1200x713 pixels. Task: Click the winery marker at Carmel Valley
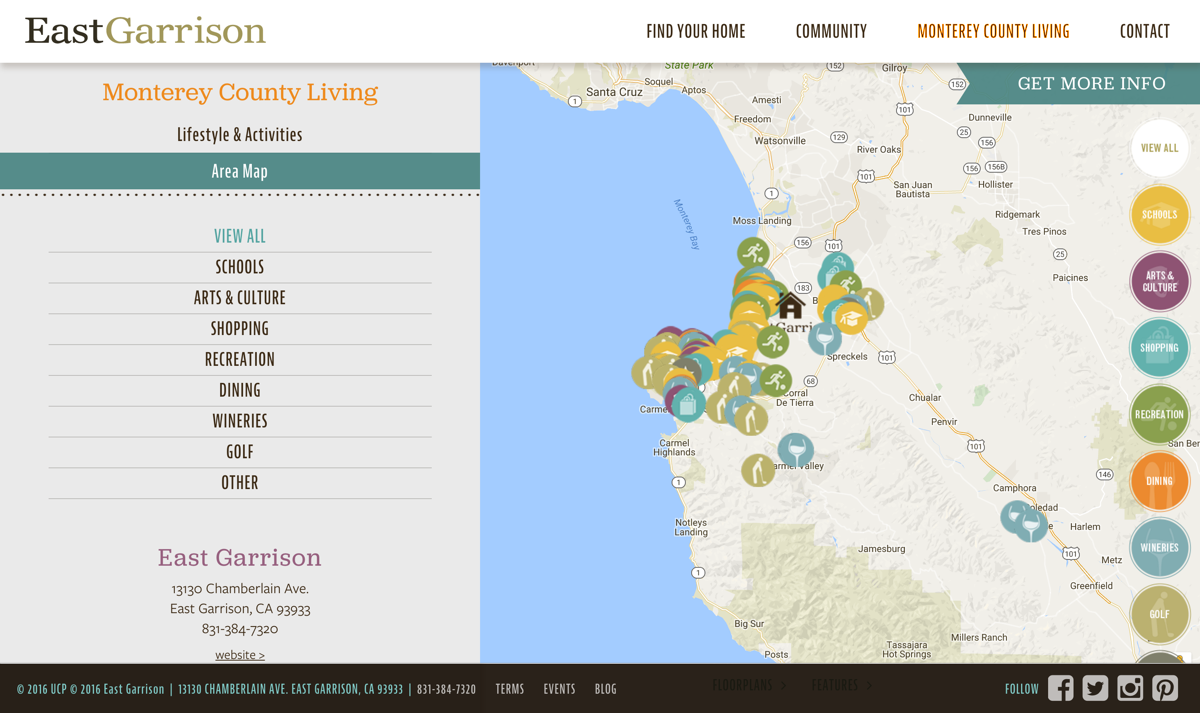pyautogui.click(x=796, y=450)
